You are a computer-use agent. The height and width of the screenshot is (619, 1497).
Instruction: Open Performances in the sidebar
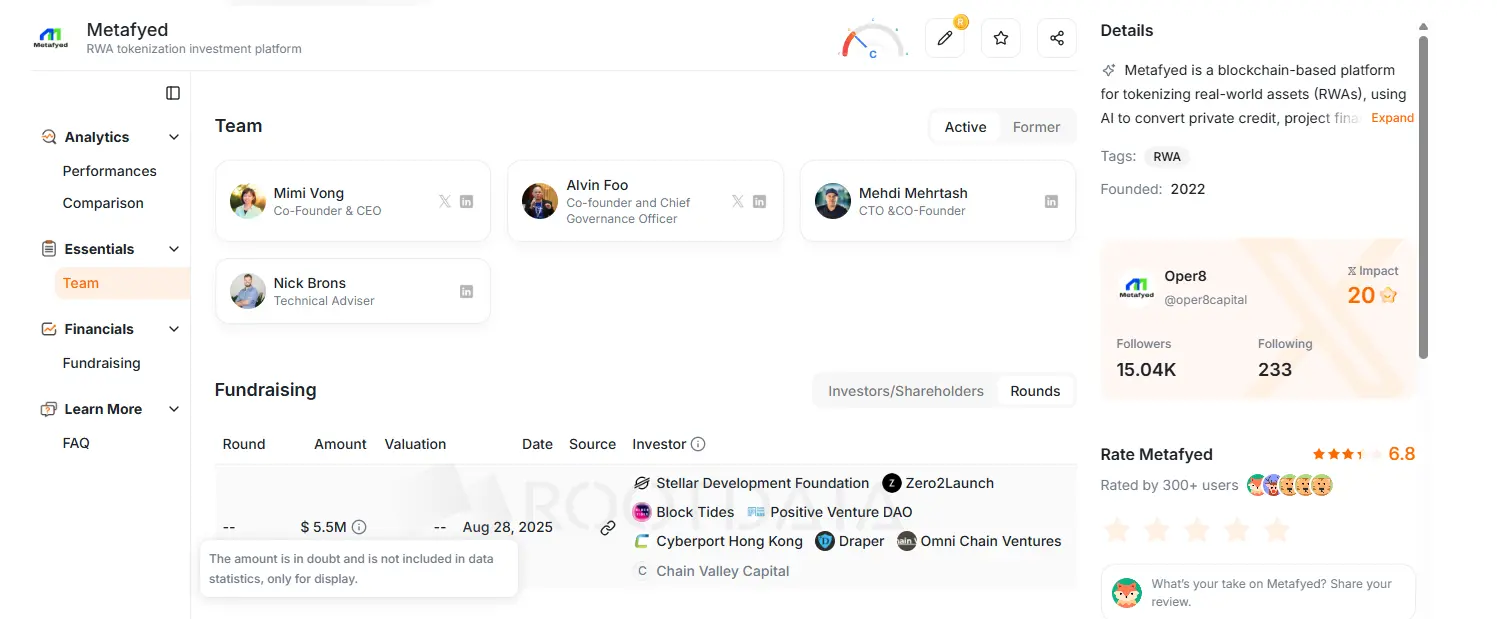(110, 171)
